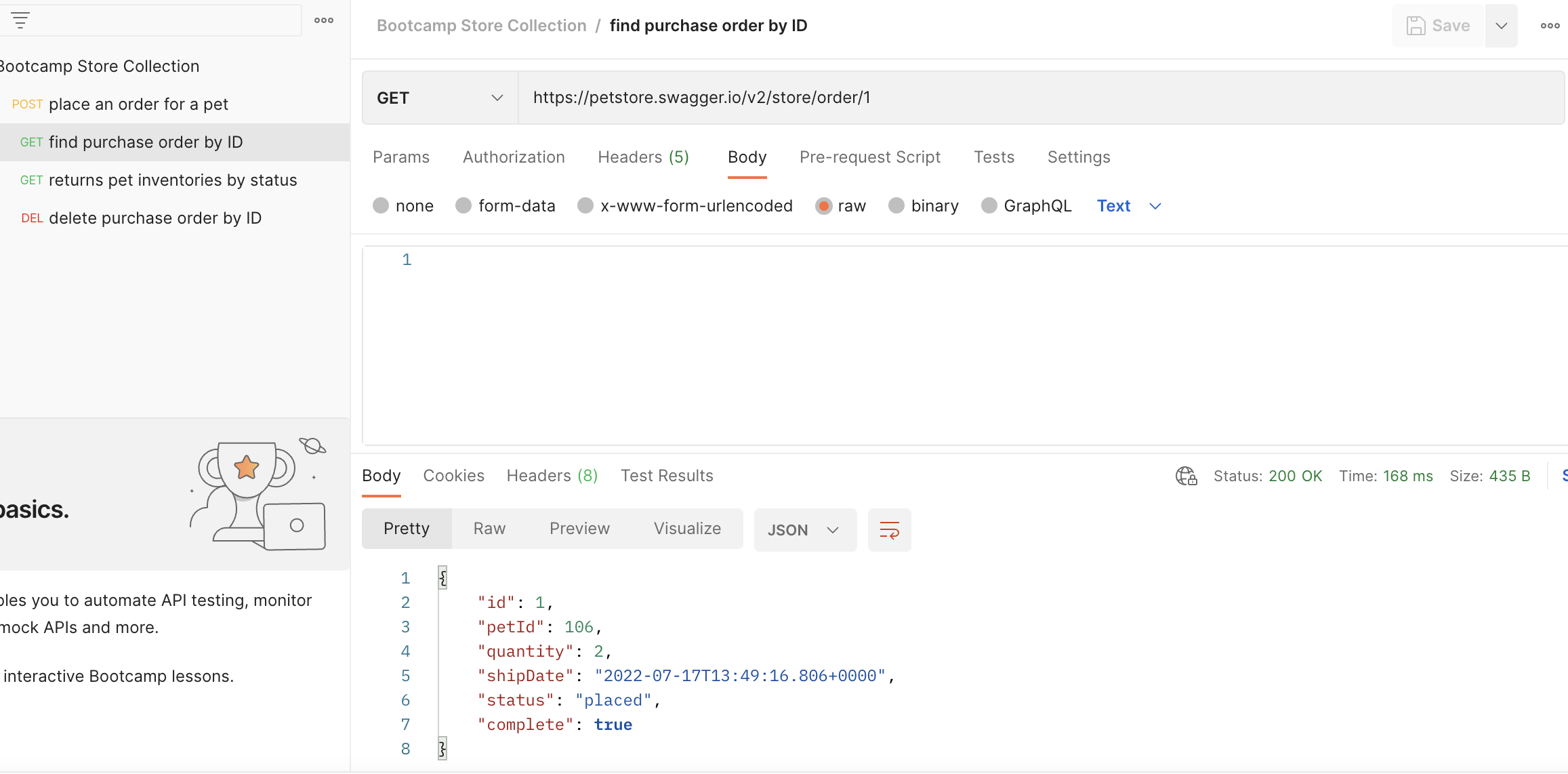Click the Save request button
This screenshot has width=1568, height=774.
point(1439,26)
